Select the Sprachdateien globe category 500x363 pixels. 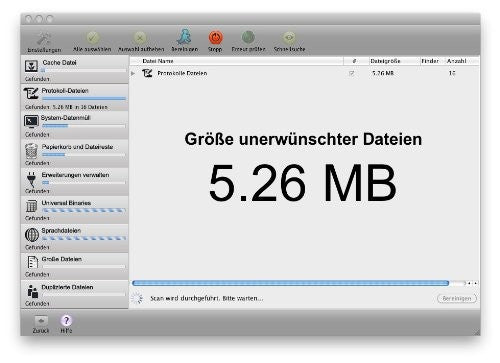(x=75, y=238)
